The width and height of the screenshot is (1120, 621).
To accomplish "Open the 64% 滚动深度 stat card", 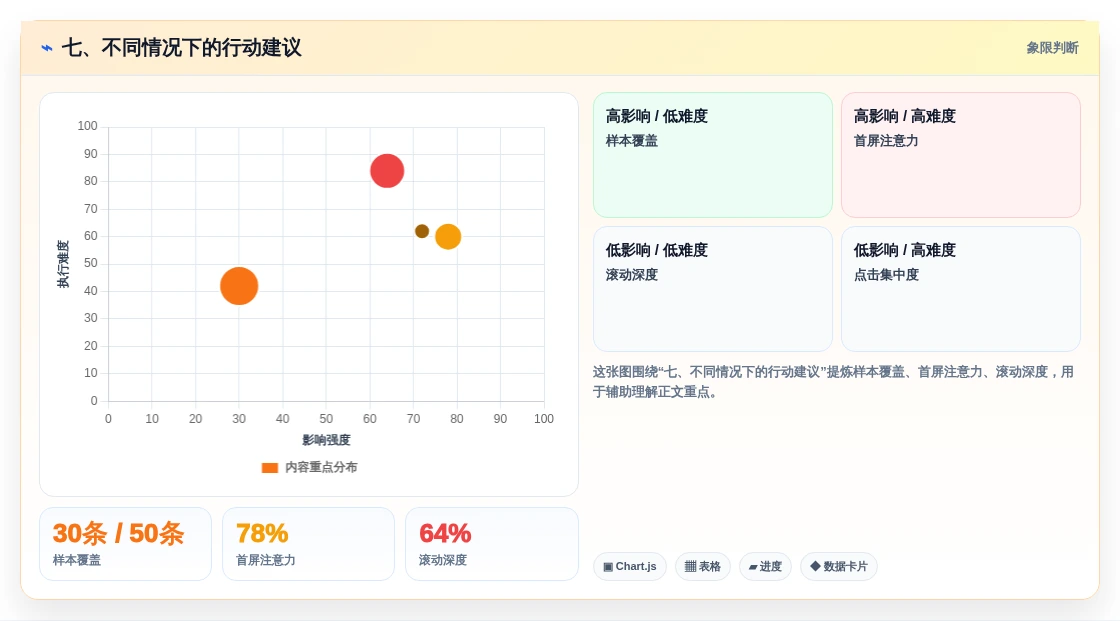I will point(491,544).
